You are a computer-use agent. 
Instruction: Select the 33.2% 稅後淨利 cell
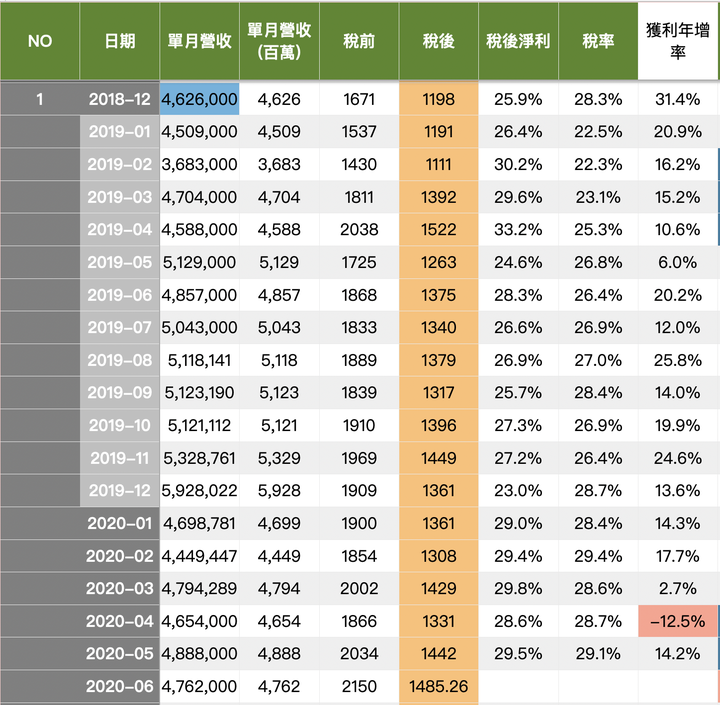pyautogui.click(x=518, y=229)
